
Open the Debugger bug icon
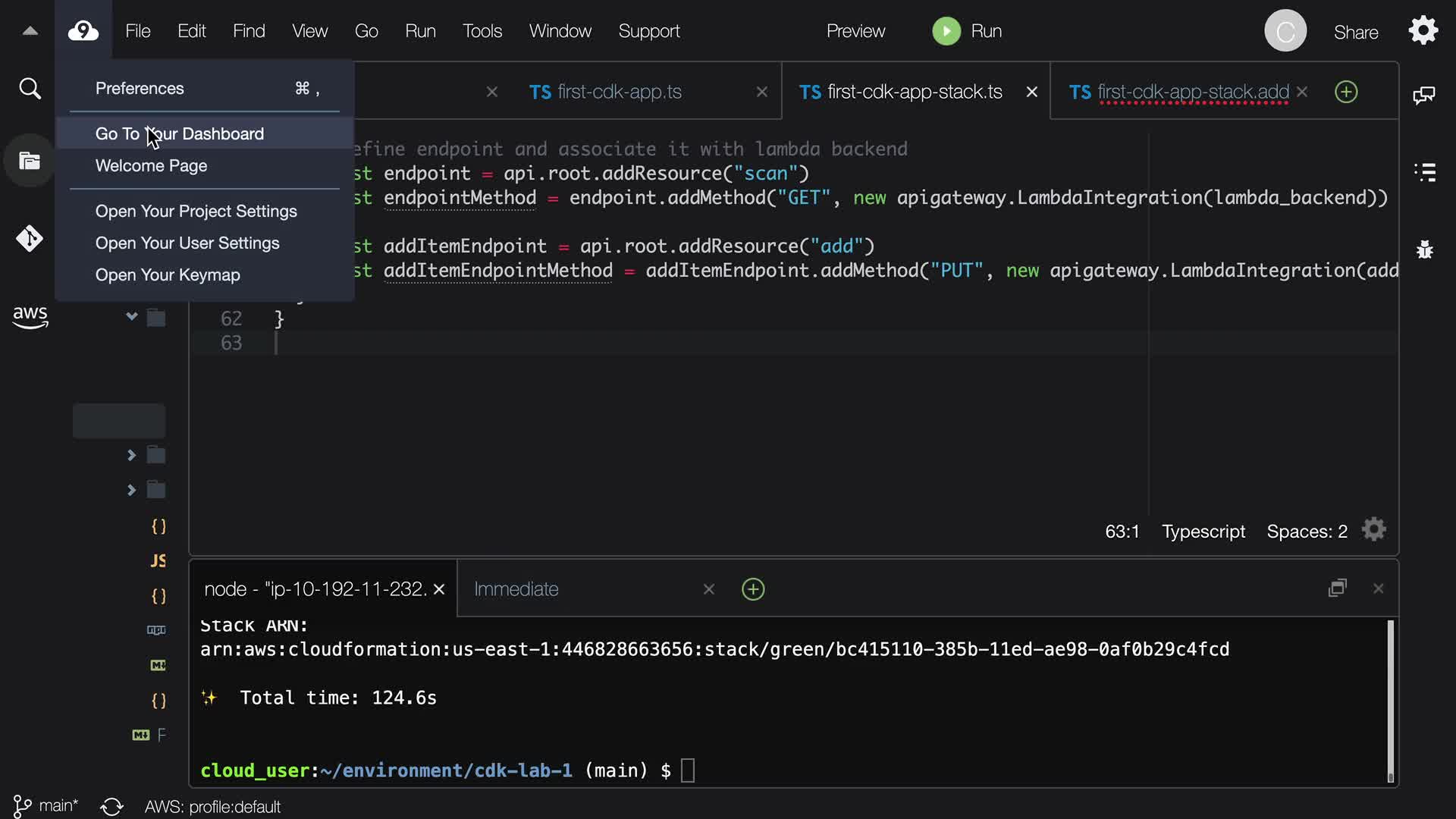click(x=1425, y=249)
